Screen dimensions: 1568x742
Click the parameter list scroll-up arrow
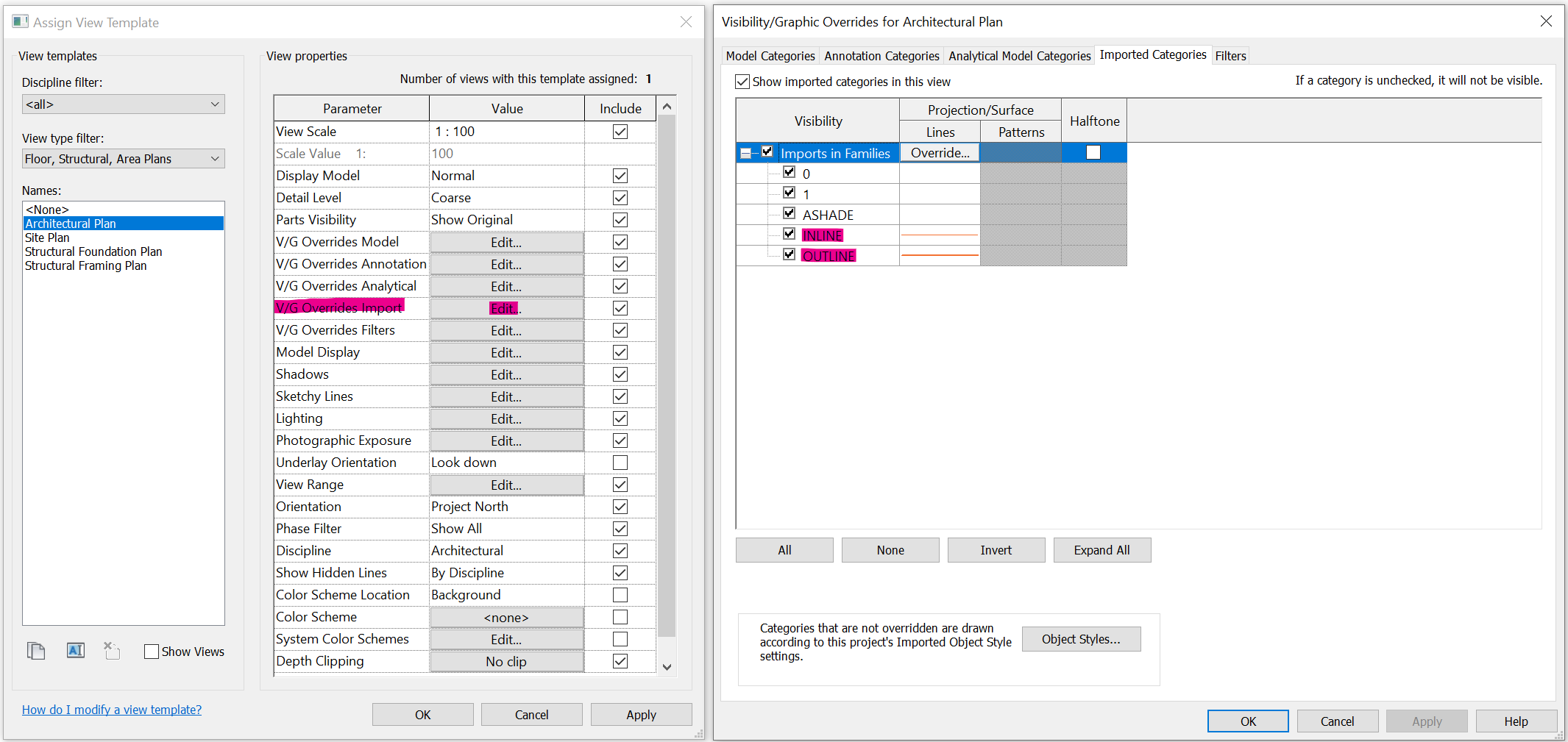click(x=667, y=107)
